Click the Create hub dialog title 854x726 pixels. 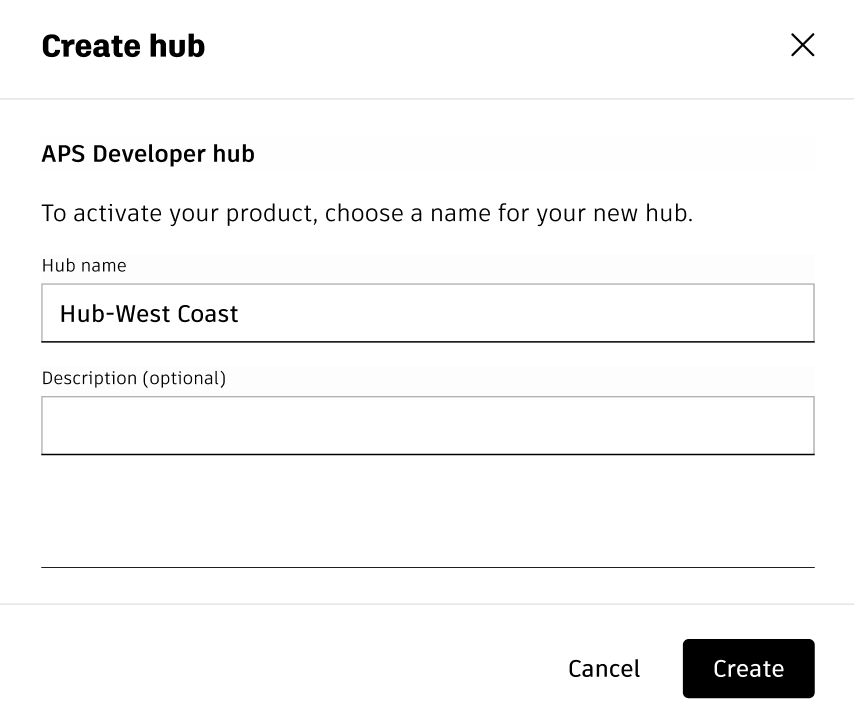[x=123, y=46]
